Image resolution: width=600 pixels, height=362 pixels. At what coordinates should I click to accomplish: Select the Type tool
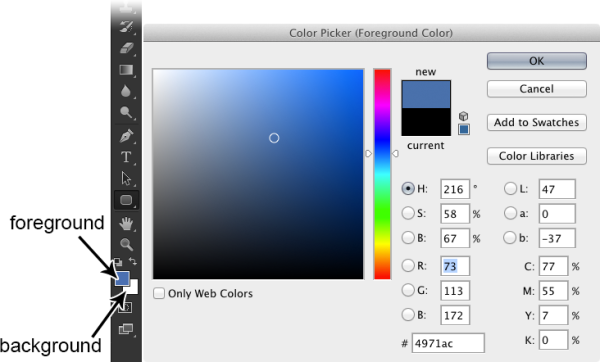click(126, 157)
